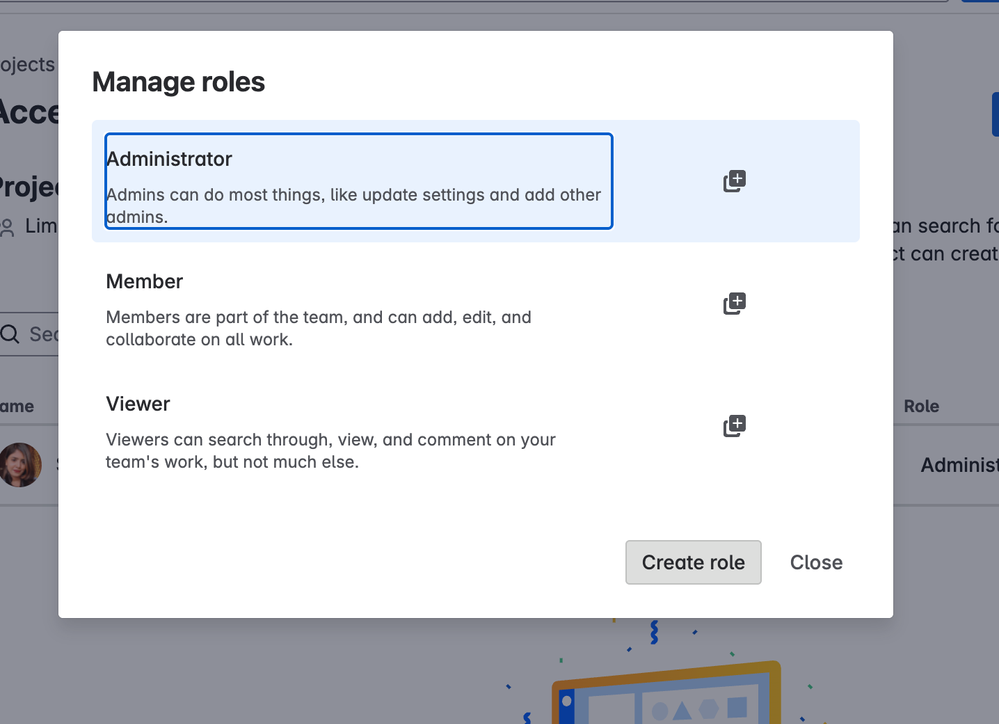Close the Manage roles dialog
This screenshot has width=999, height=724.
coord(816,562)
